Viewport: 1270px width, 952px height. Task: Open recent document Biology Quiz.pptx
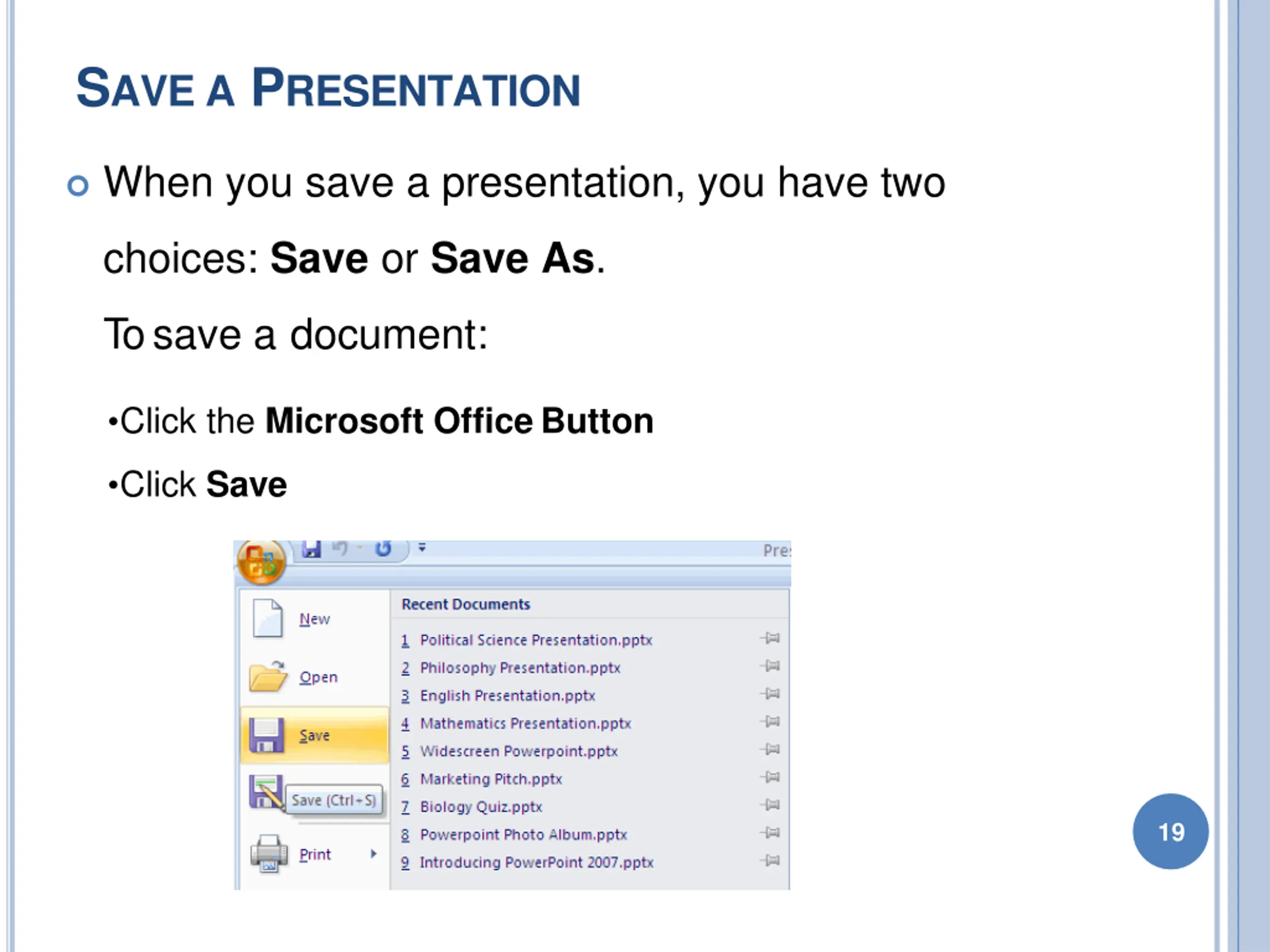pyautogui.click(x=481, y=807)
